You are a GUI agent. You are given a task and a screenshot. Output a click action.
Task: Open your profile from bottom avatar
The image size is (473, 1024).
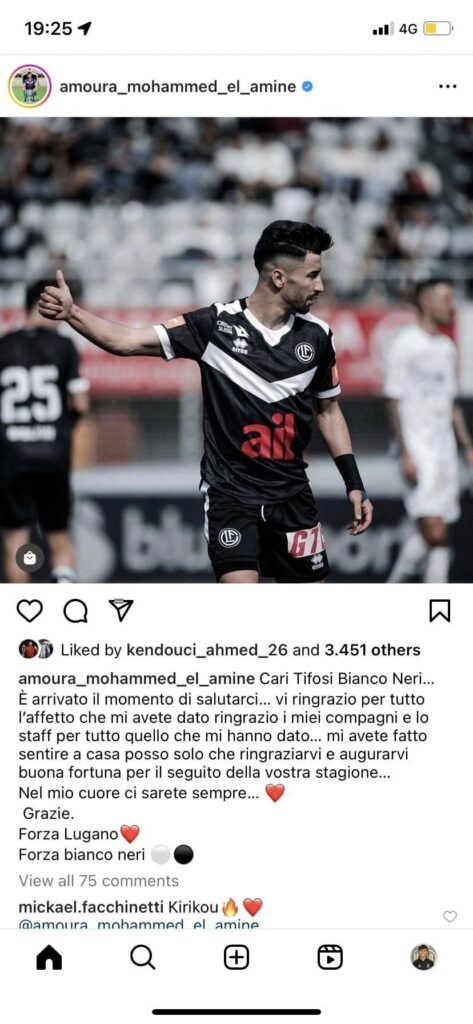(423, 957)
